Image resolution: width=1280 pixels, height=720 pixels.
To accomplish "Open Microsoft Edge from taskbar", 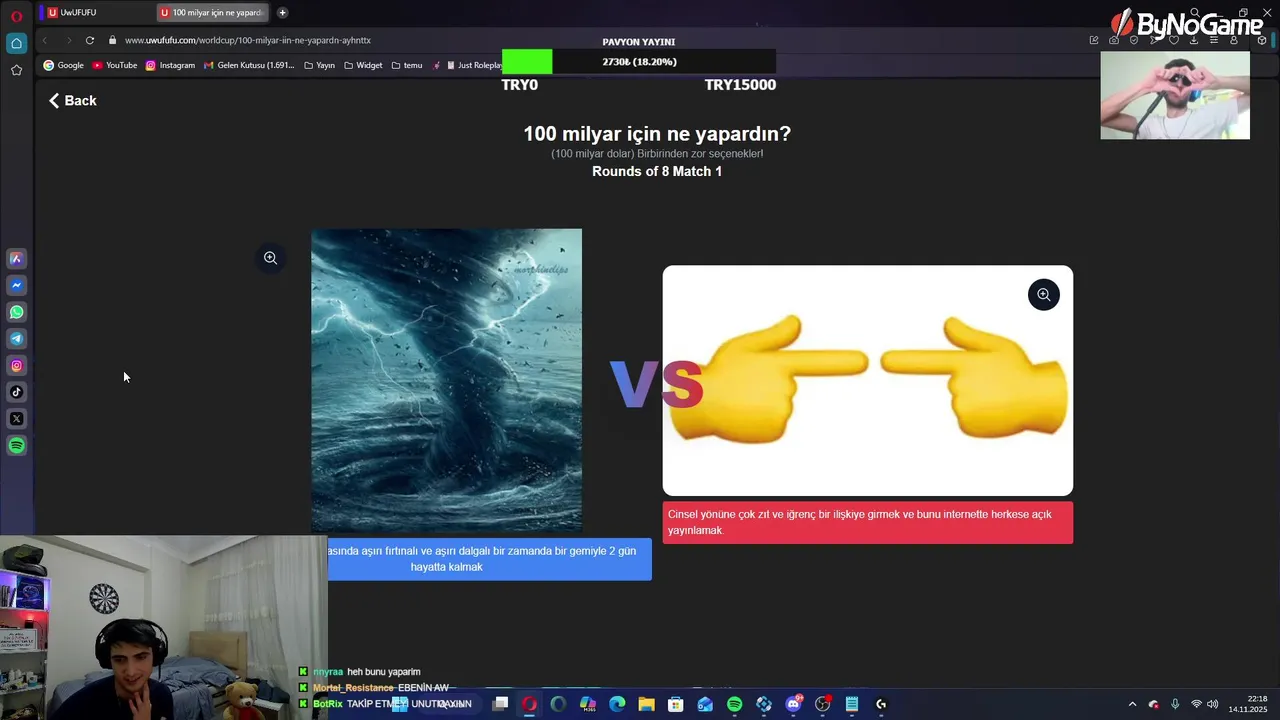I will [617, 704].
